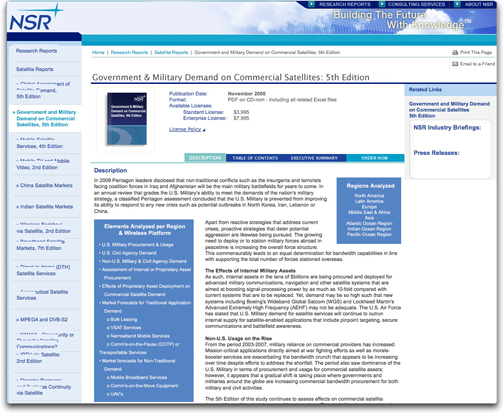Click the Order Now button

click(375, 158)
